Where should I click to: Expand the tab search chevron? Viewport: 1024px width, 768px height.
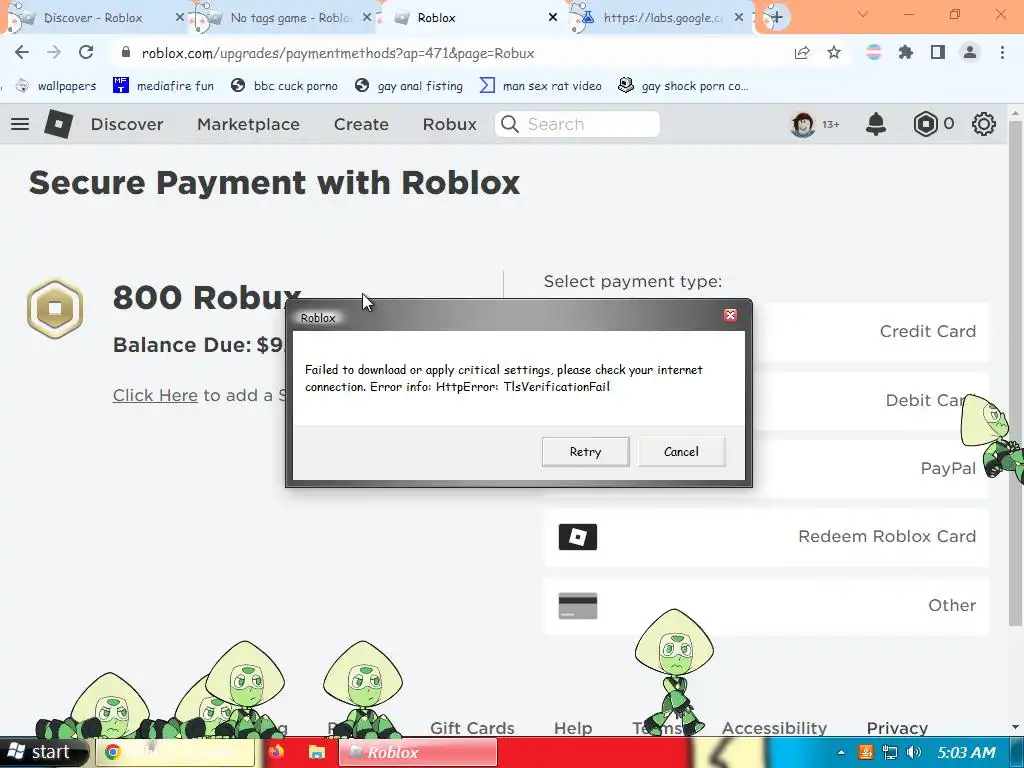863,14
